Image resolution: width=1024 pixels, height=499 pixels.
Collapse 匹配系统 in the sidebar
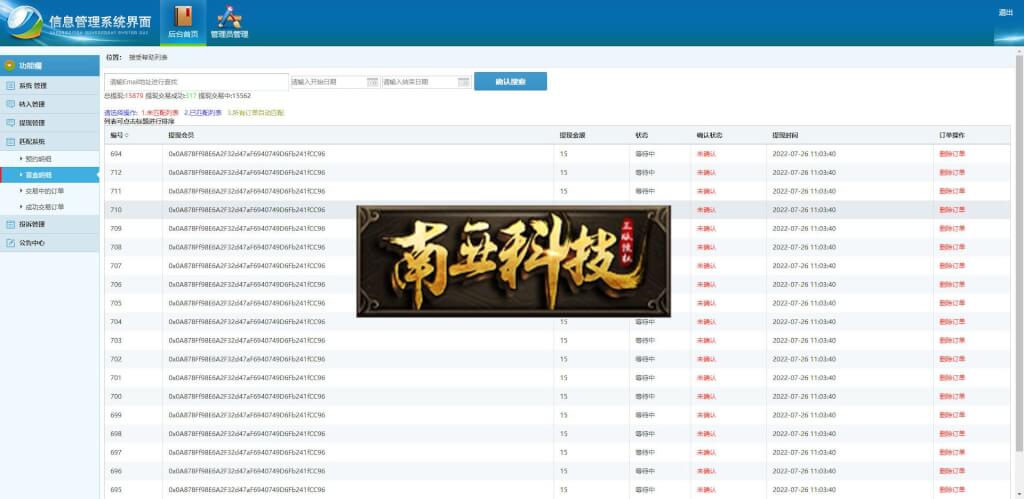tap(50, 141)
